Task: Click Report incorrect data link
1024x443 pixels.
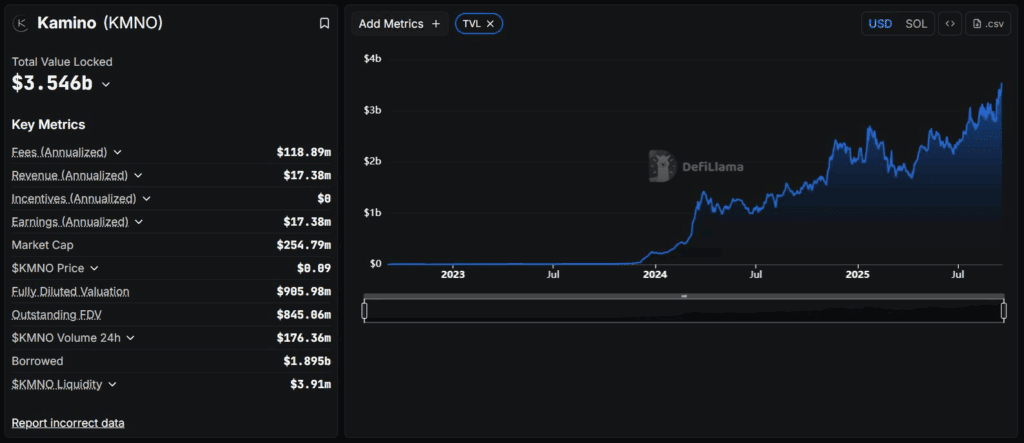Action: point(68,423)
